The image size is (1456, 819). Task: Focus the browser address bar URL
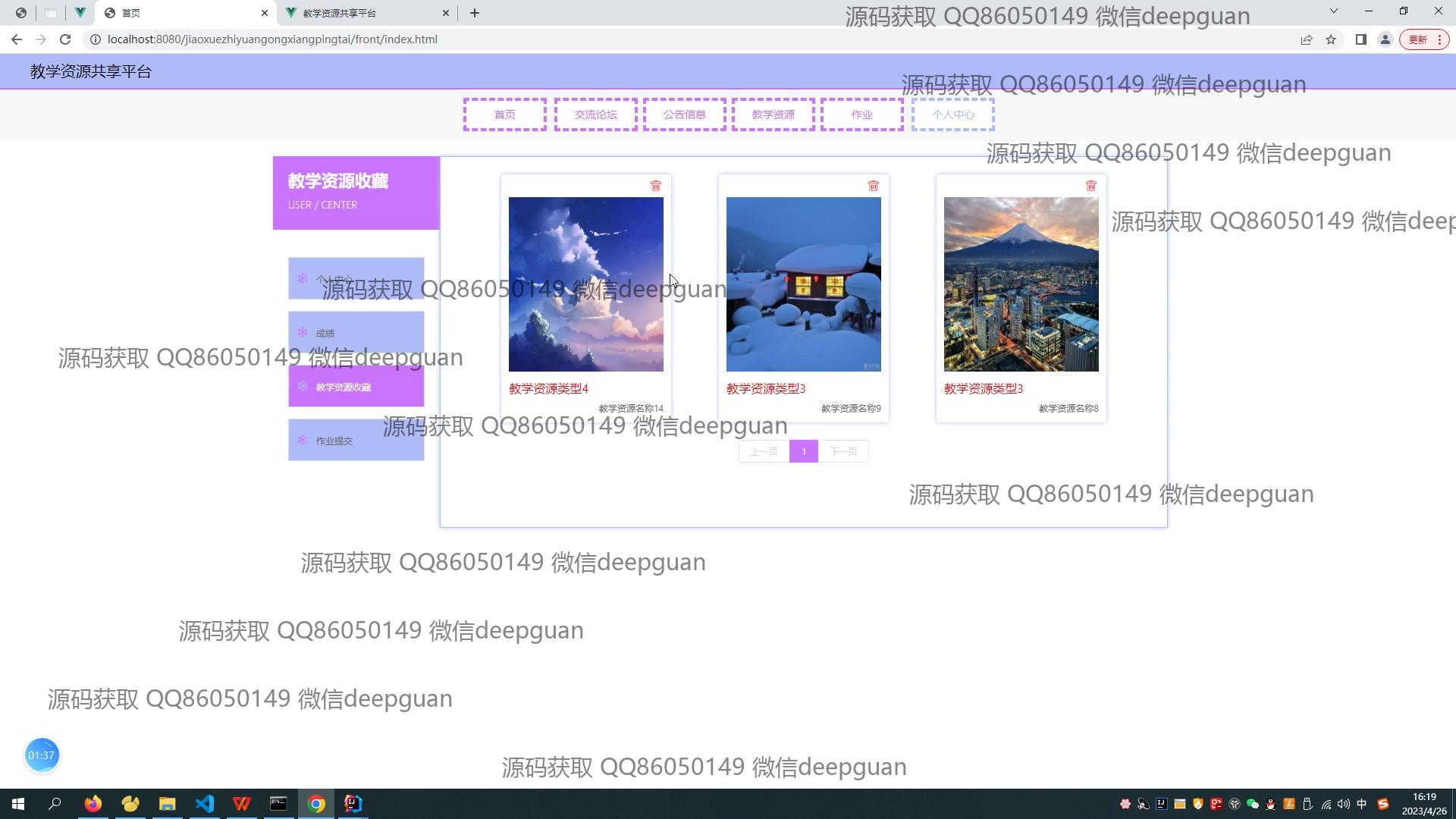(272, 39)
